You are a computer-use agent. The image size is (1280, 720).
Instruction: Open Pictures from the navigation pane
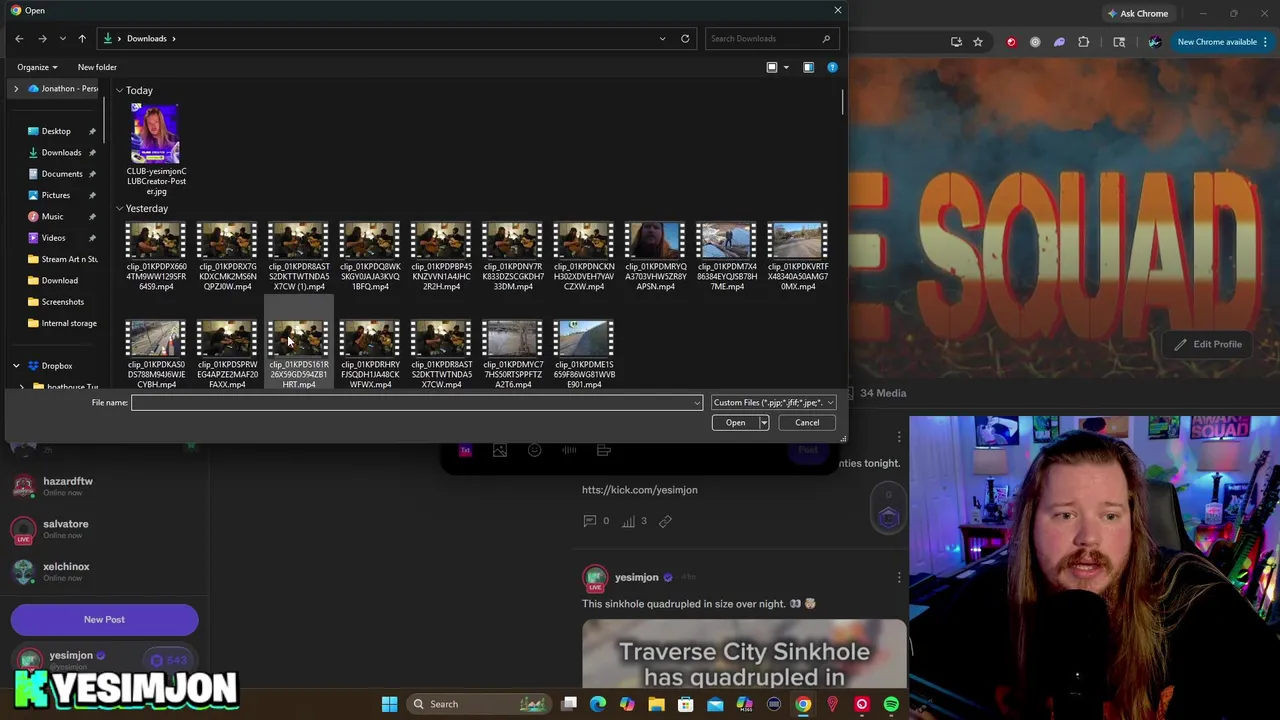click(56, 195)
